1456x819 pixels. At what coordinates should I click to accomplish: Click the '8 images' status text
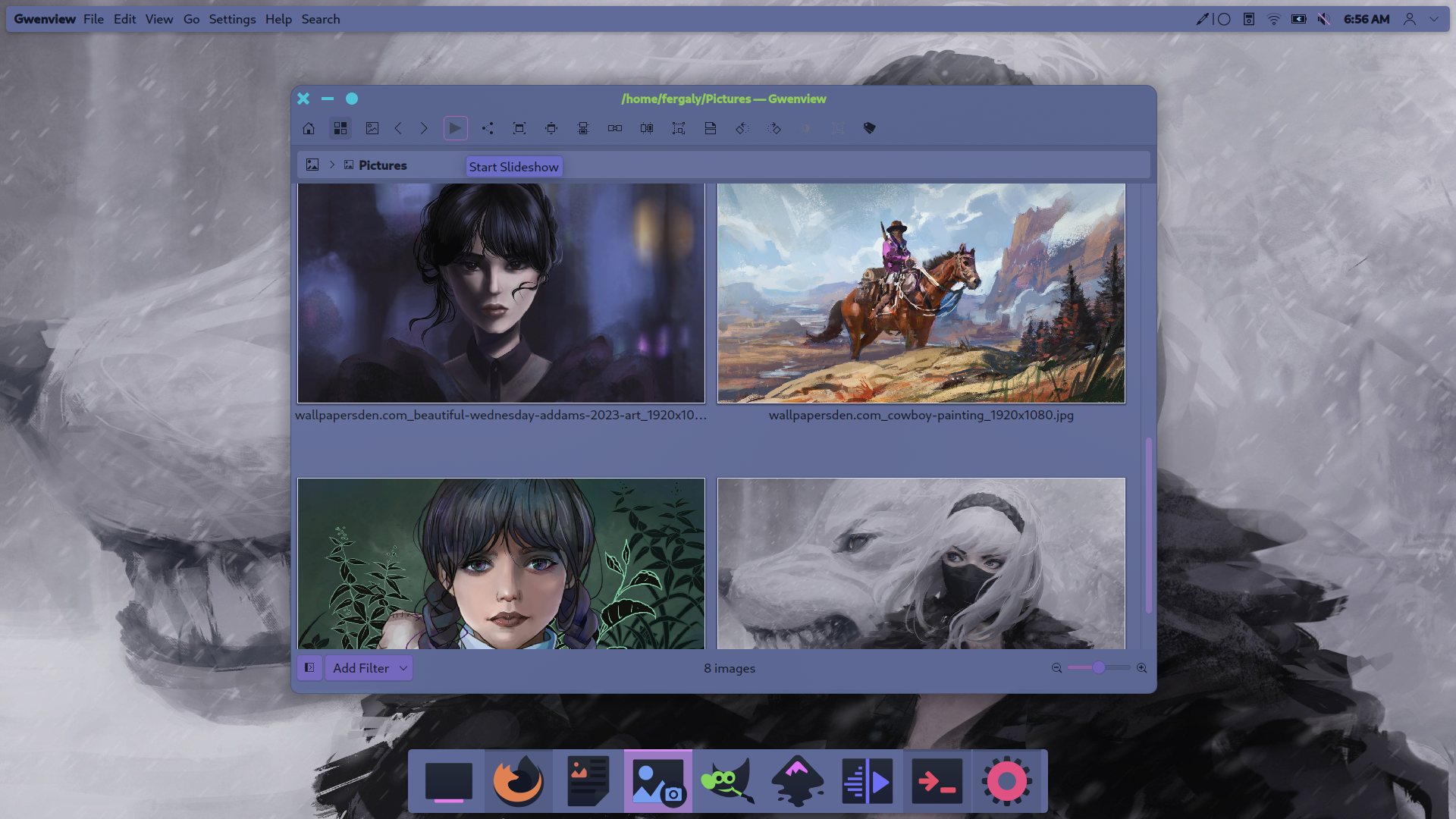pos(730,668)
